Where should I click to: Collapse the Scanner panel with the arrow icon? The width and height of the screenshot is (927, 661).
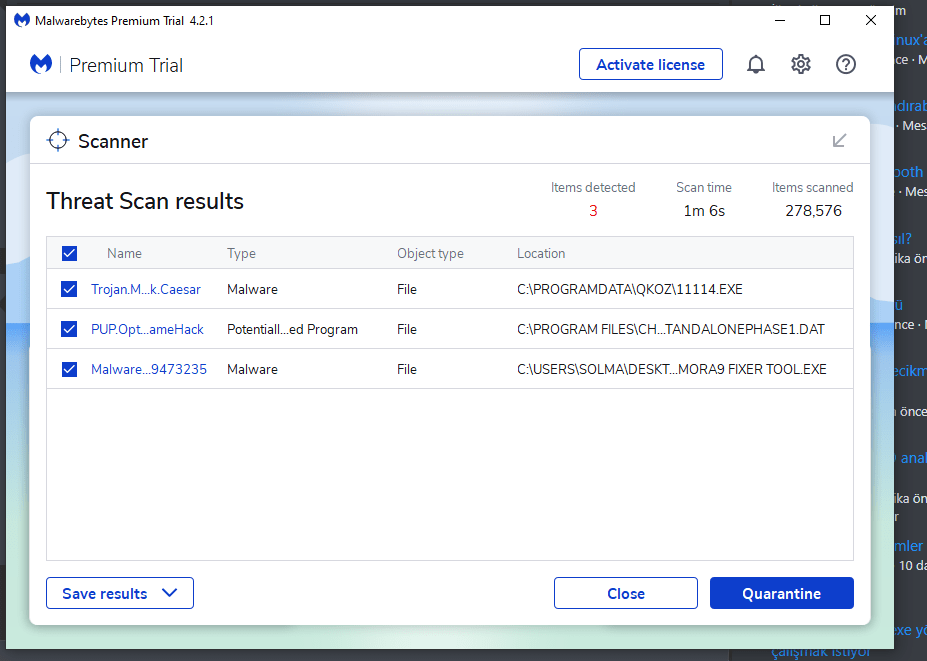pos(839,141)
